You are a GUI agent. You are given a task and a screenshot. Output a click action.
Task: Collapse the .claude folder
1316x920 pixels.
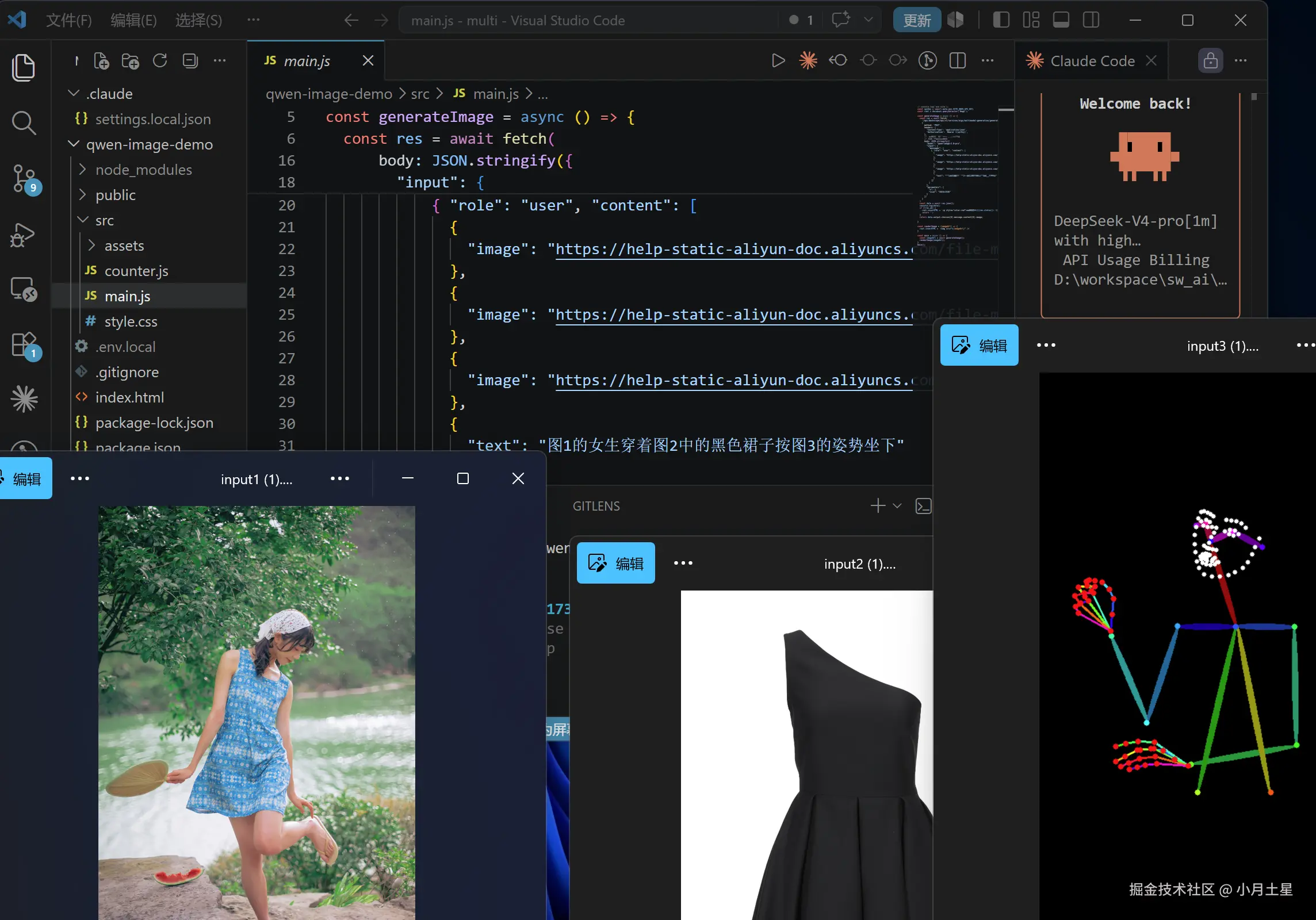tap(74, 93)
